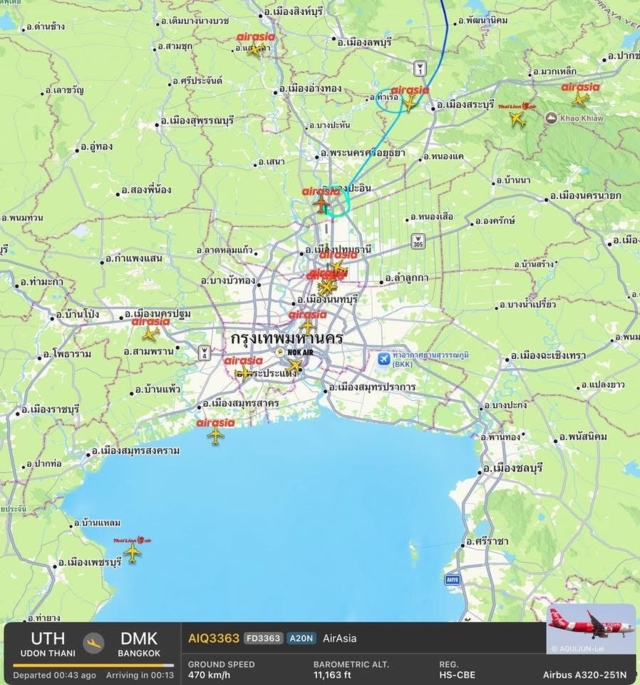This screenshot has width=640, height=685.
Task: Tap the อ.ศรีราชา map label
Action: (487, 541)
